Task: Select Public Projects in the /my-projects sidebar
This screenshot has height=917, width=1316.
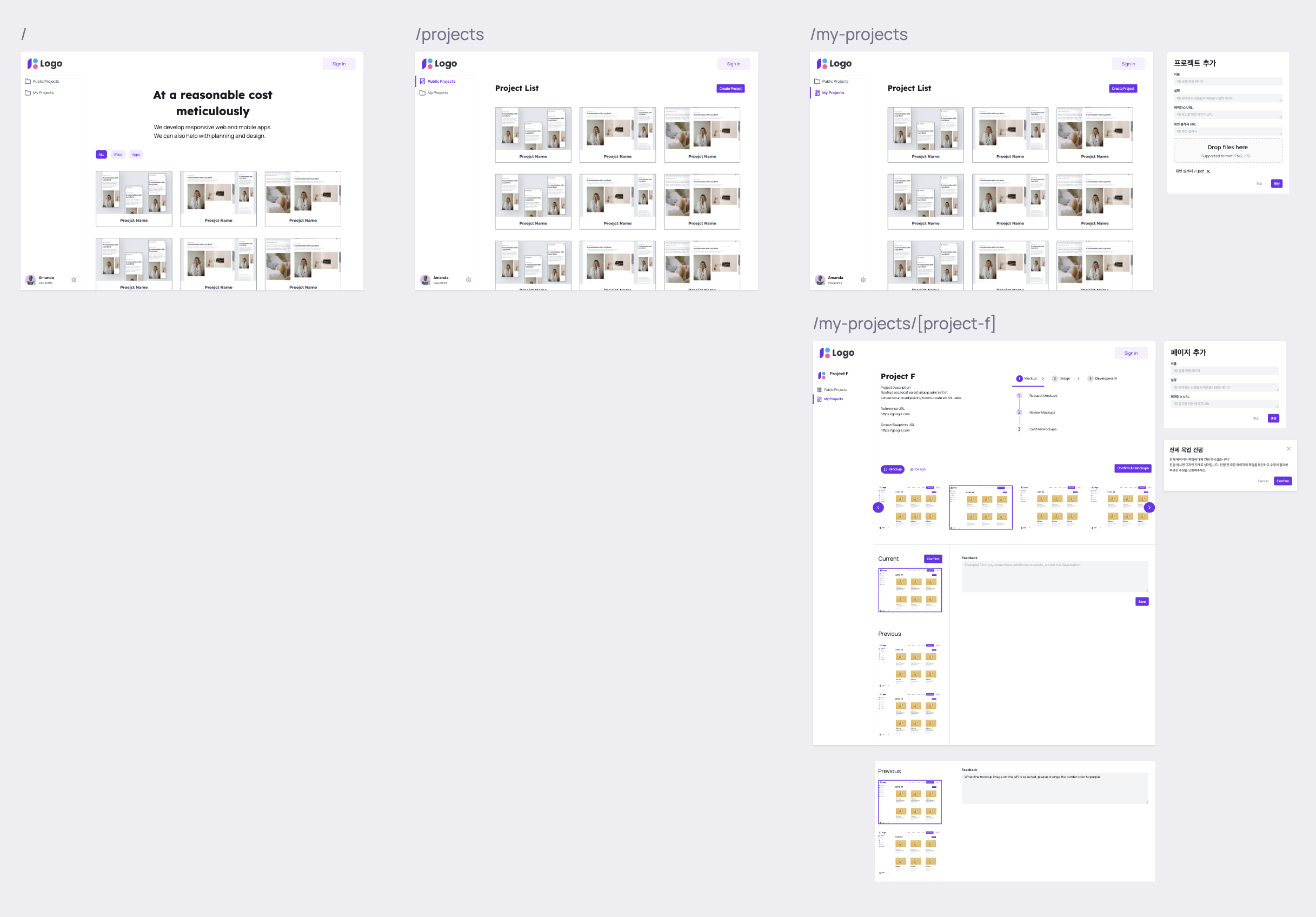Action: pyautogui.click(x=832, y=82)
